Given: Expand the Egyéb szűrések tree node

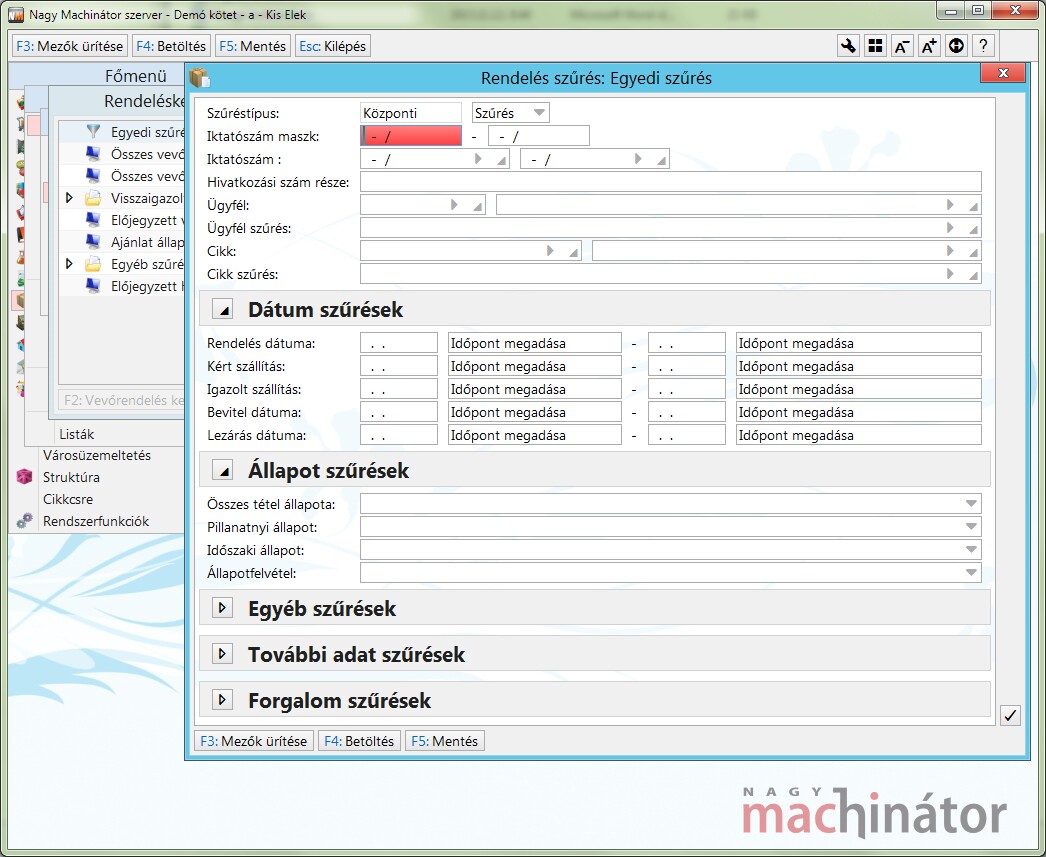Looking at the screenshot, I should coord(69,264).
